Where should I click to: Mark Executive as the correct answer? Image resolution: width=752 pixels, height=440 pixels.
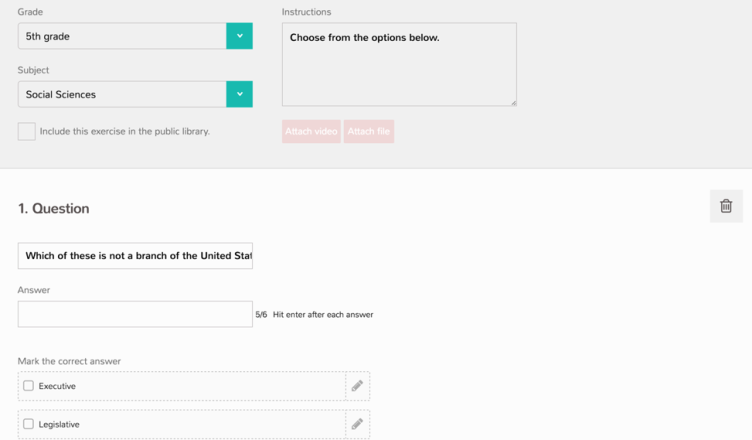tap(28, 386)
